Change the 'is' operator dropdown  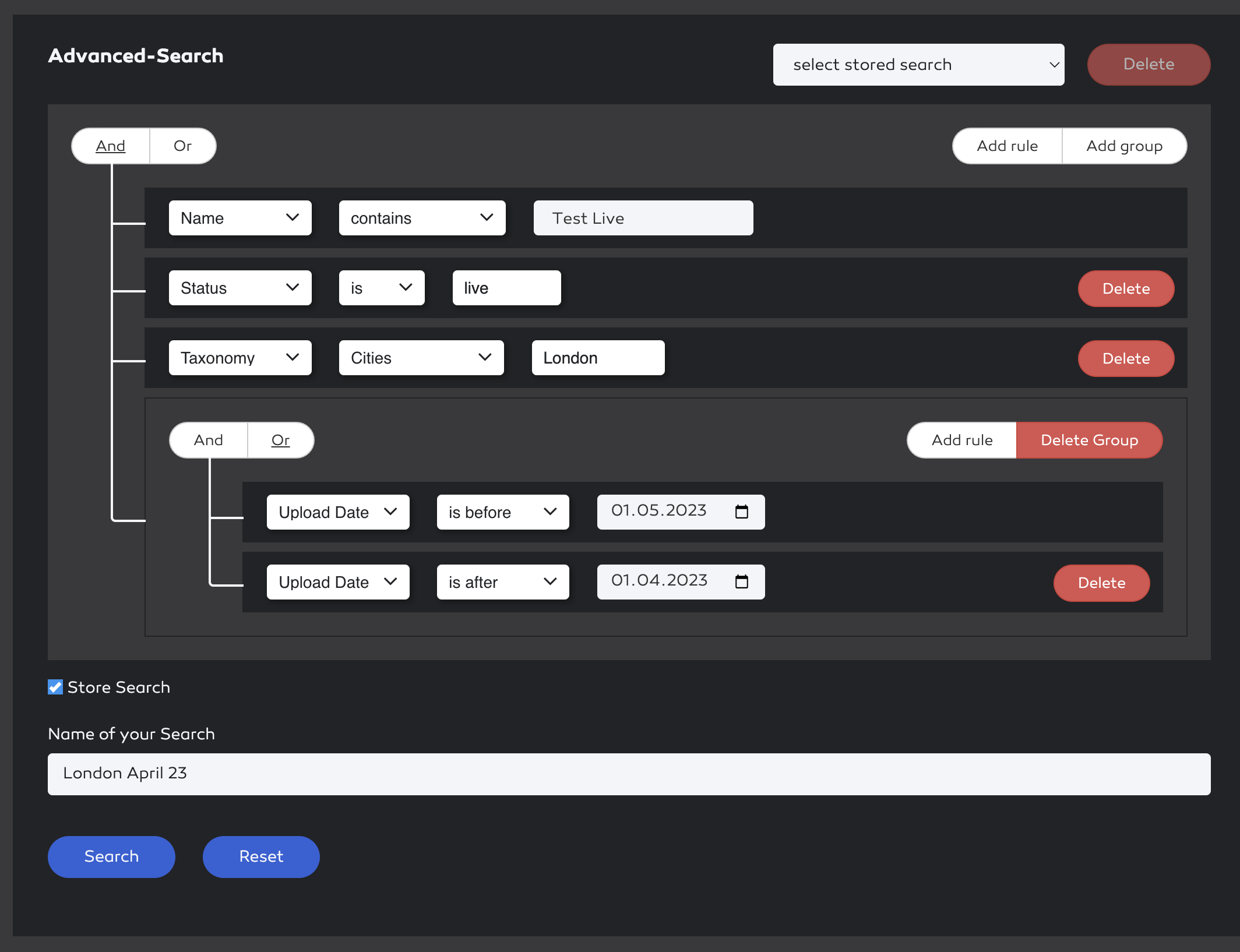[382, 288]
